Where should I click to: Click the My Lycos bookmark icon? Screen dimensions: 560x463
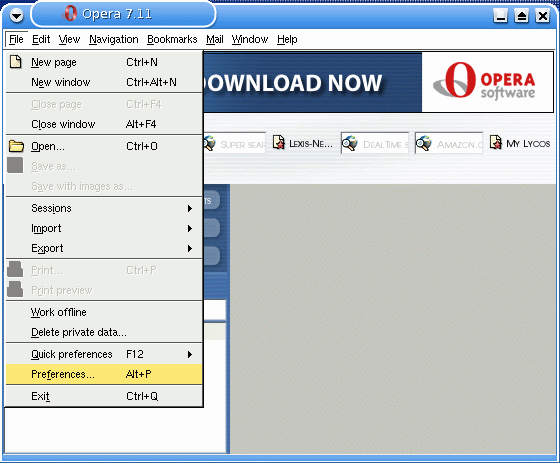tap(496, 143)
